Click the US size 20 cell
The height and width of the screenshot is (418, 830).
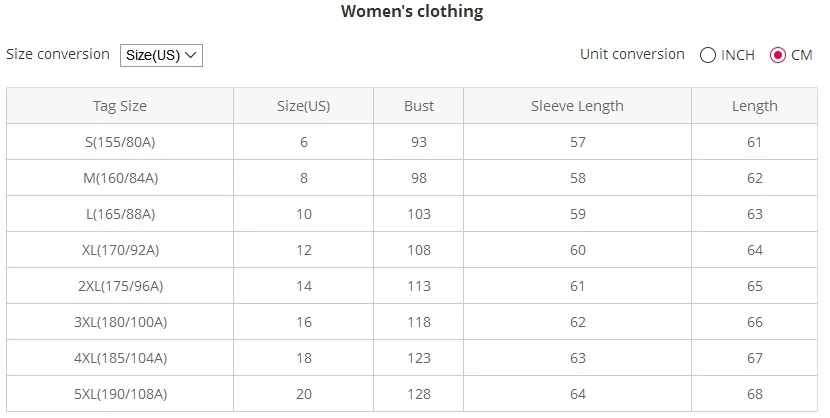pyautogui.click(x=303, y=394)
